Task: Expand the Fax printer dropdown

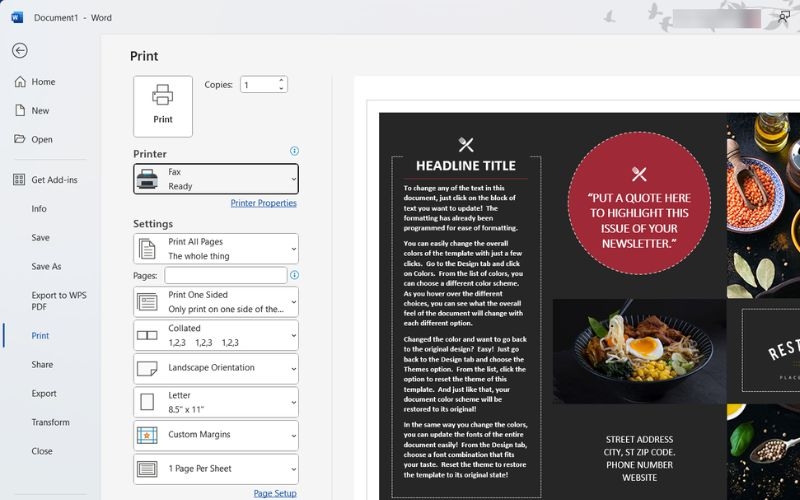Action: coord(216,179)
